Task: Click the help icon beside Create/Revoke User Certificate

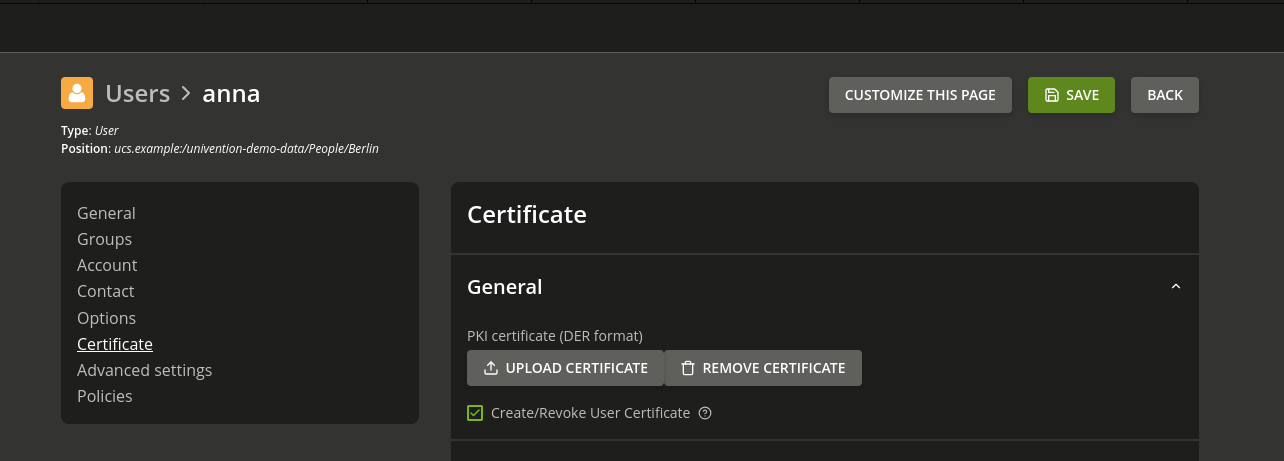Action: click(x=705, y=413)
